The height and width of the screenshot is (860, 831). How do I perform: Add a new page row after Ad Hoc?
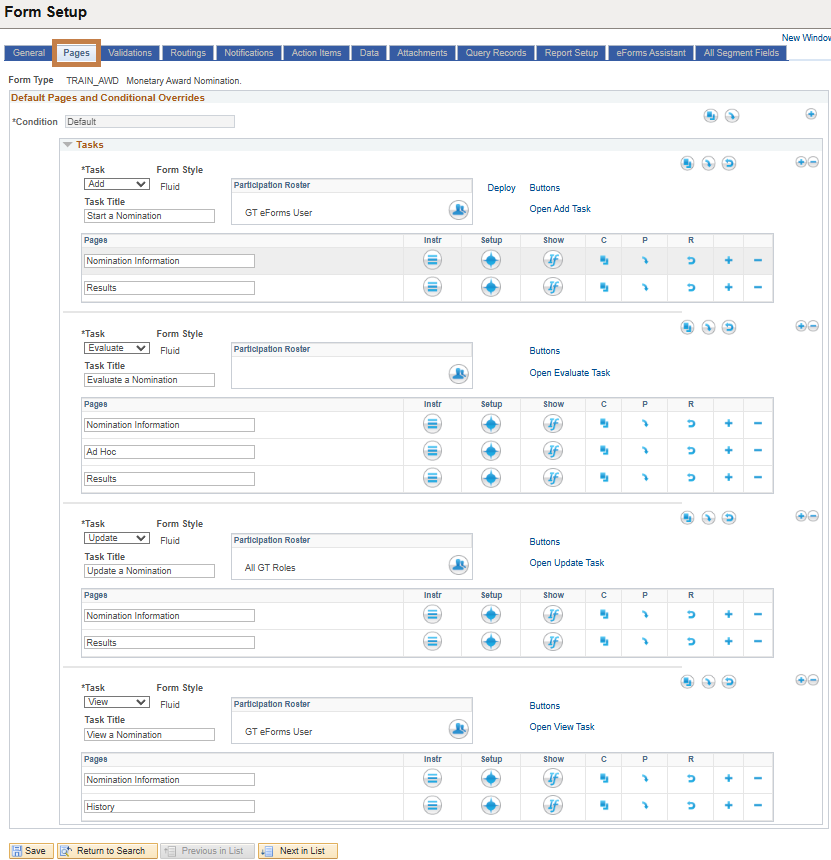click(x=728, y=451)
